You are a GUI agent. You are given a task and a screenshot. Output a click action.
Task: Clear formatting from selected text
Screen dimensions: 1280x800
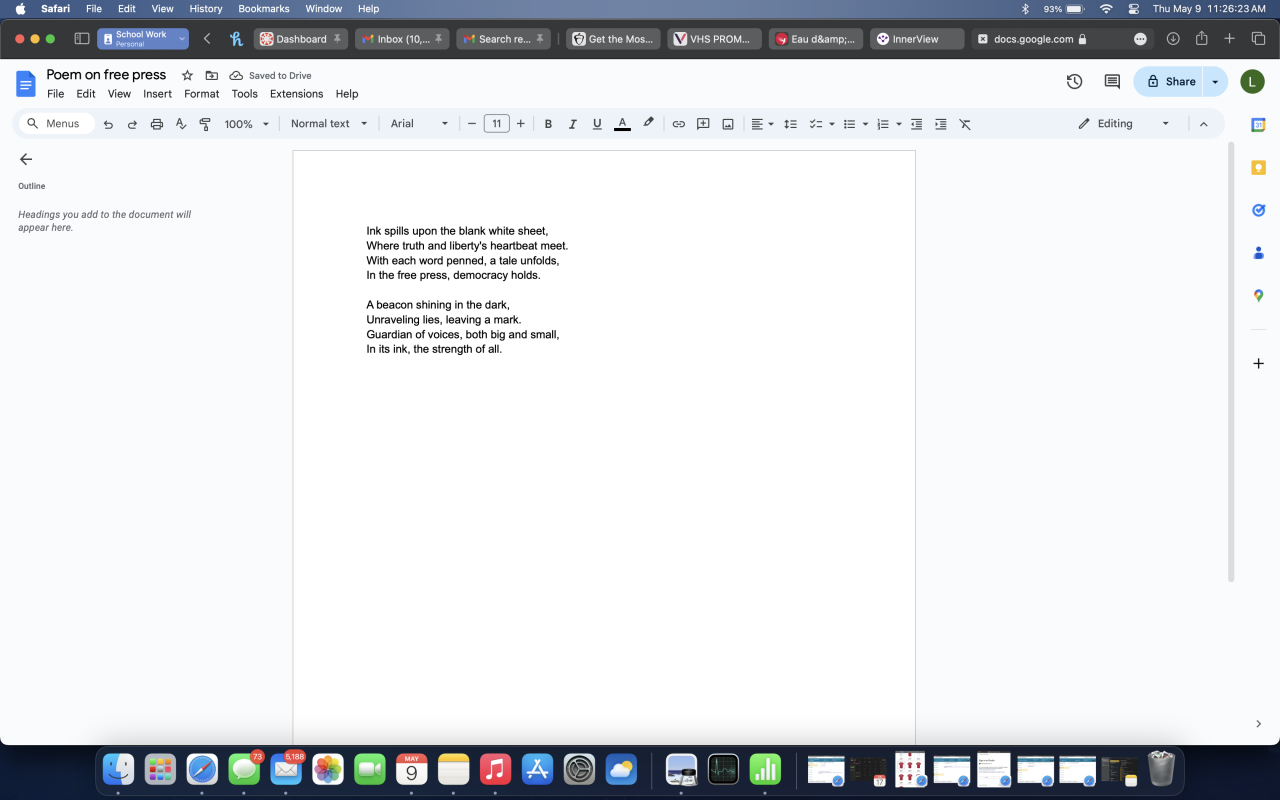[x=965, y=124]
